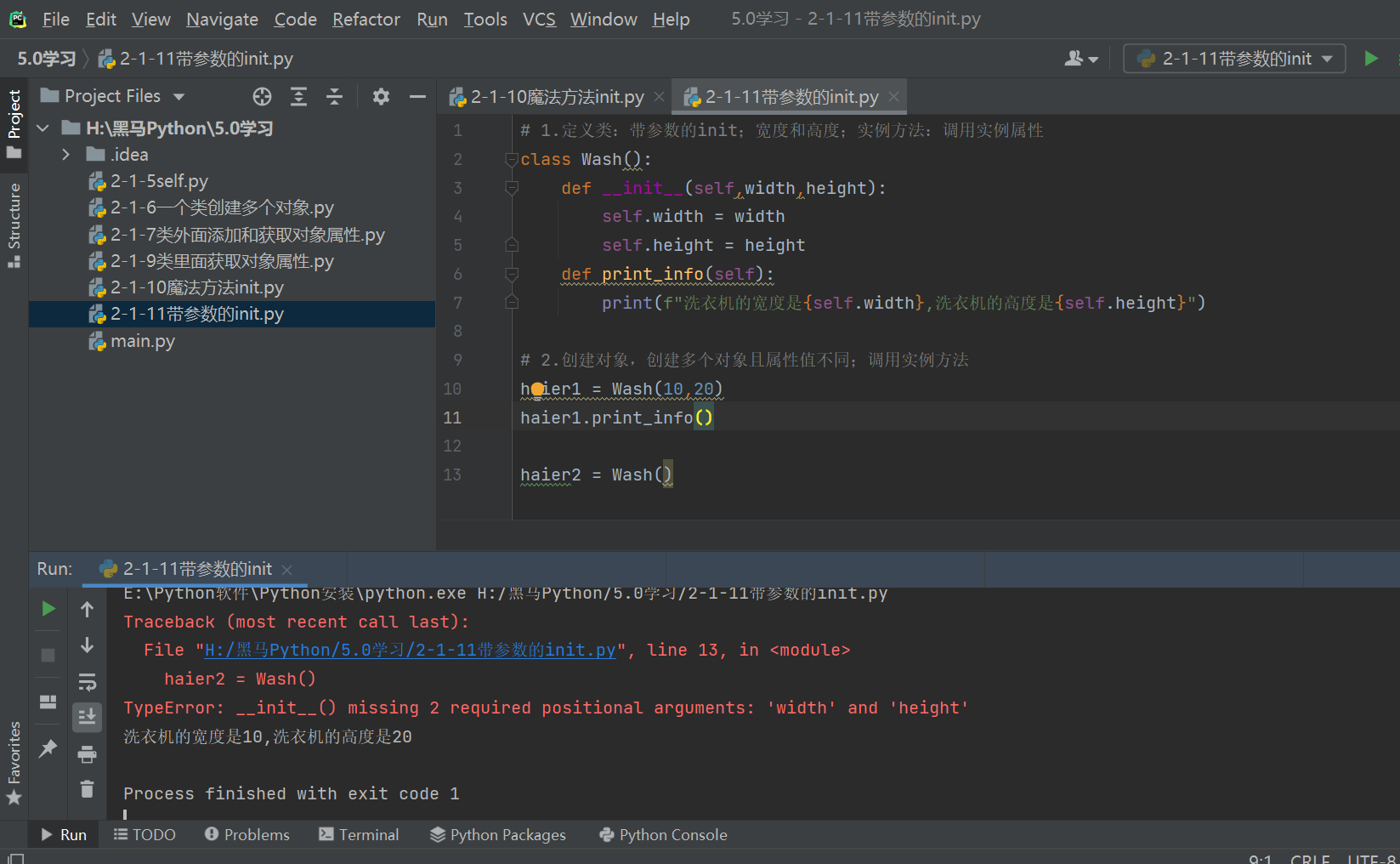The width and height of the screenshot is (1400, 864).
Task: Click the Select Opened File locate icon
Action: (x=262, y=96)
